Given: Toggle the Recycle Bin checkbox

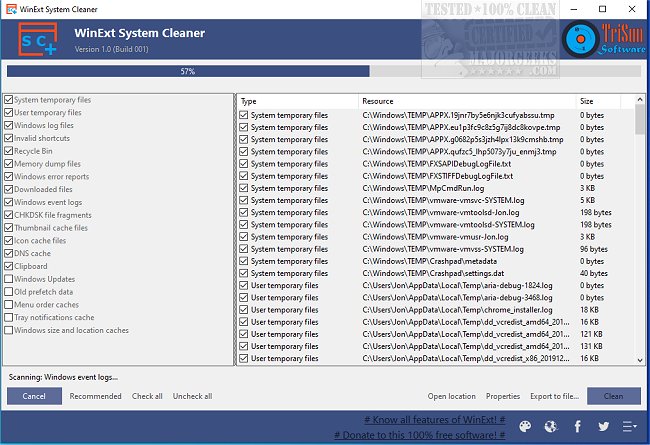Looking at the screenshot, I should 9,151.
